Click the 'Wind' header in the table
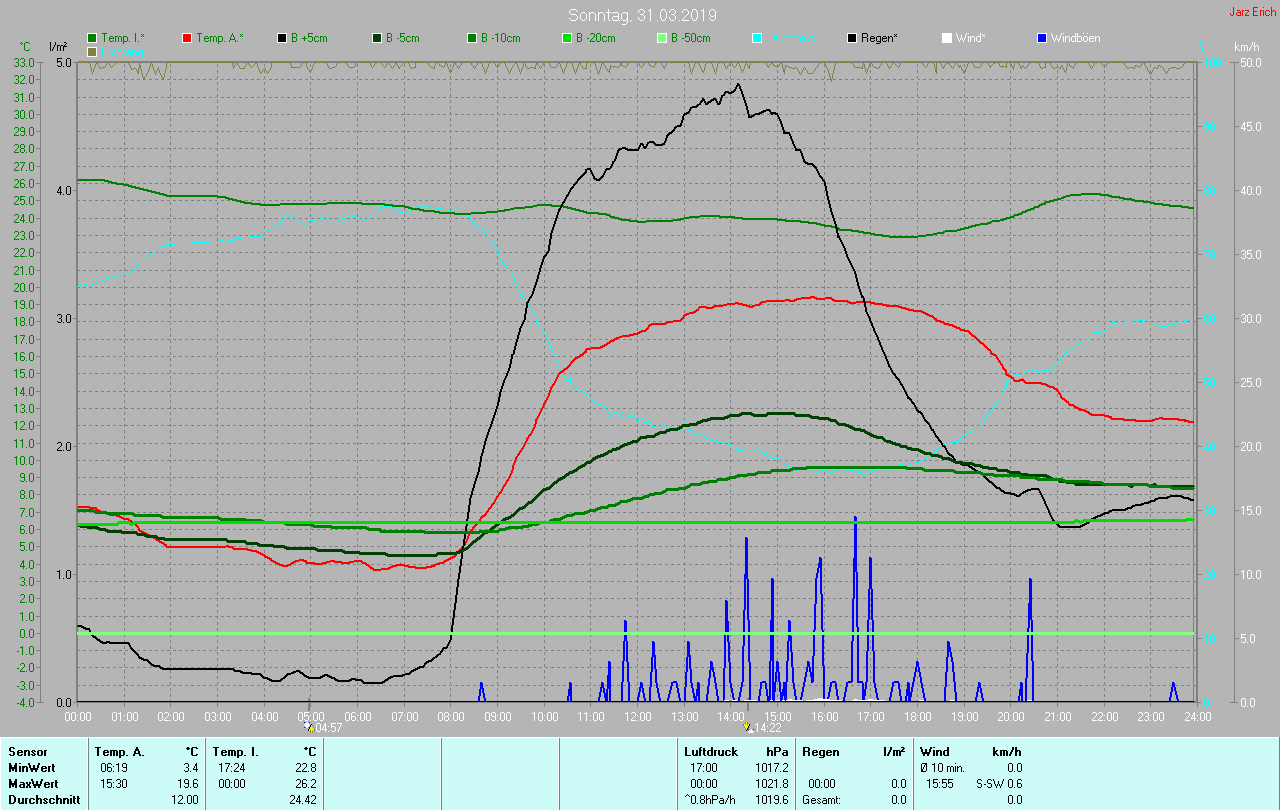 coord(934,752)
